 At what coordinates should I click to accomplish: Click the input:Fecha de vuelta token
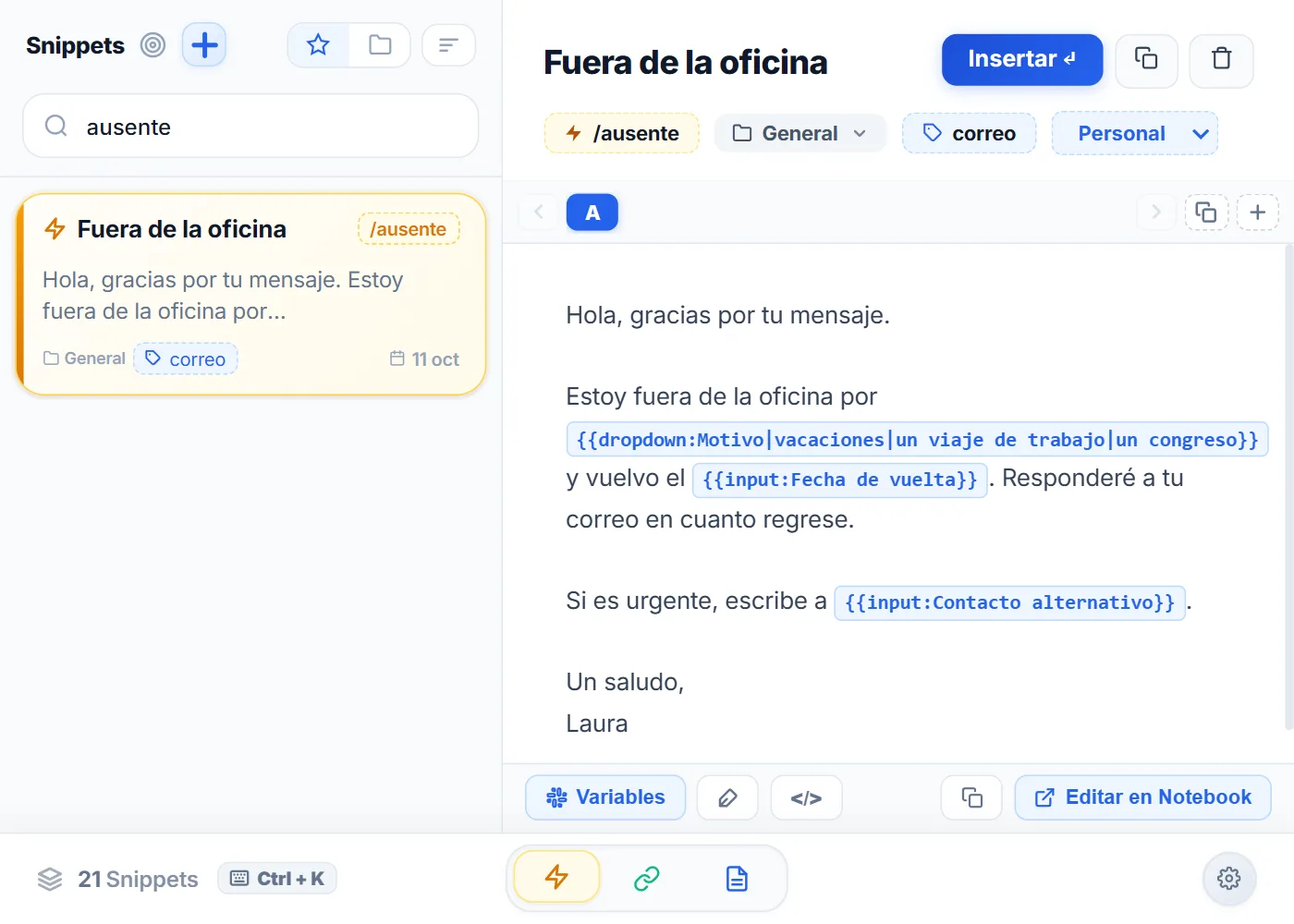coord(839,480)
